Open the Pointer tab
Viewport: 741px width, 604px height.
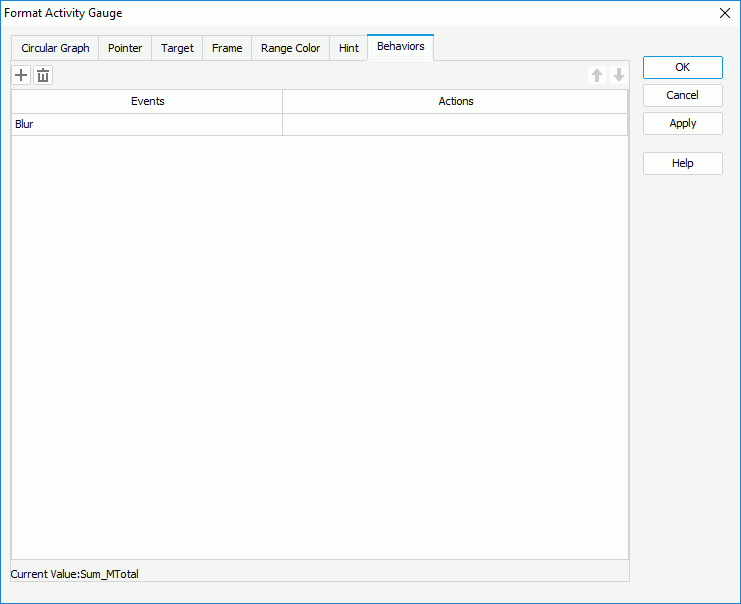click(125, 48)
